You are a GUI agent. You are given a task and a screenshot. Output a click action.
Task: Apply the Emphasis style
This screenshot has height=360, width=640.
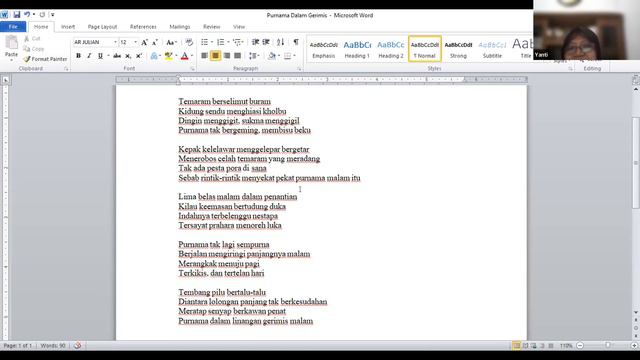click(323, 49)
